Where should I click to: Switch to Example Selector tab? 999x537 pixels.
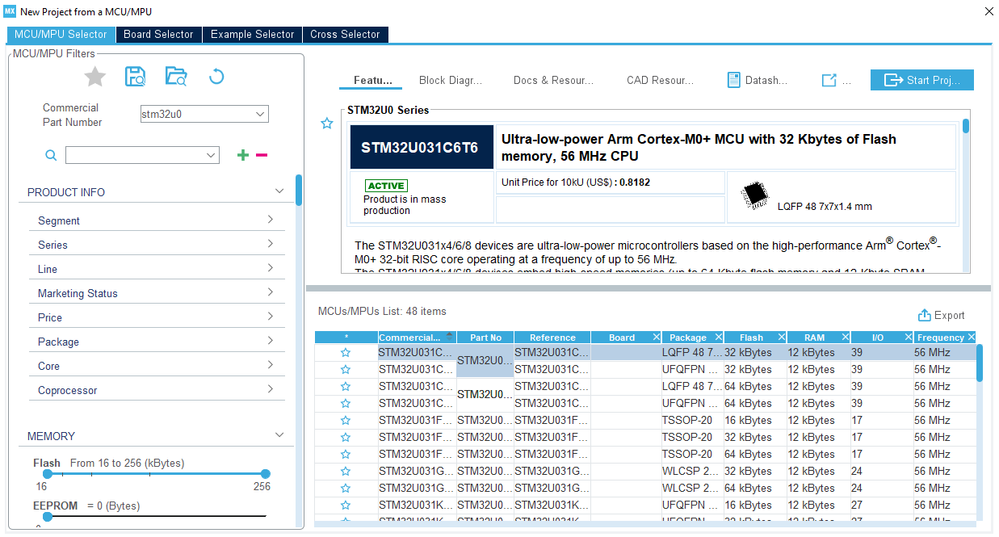(252, 34)
